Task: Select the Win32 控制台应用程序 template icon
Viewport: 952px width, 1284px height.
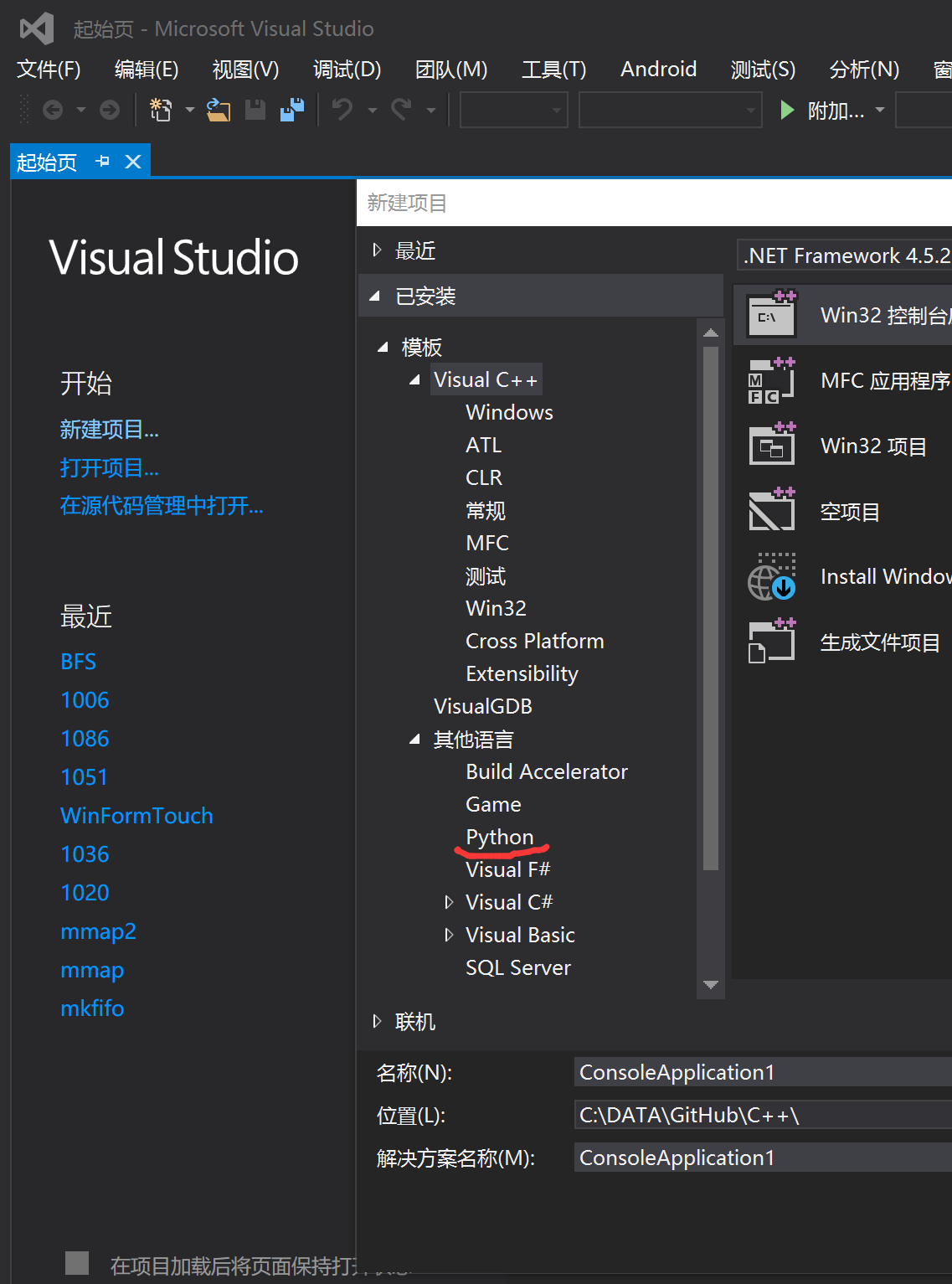Action: tap(770, 315)
